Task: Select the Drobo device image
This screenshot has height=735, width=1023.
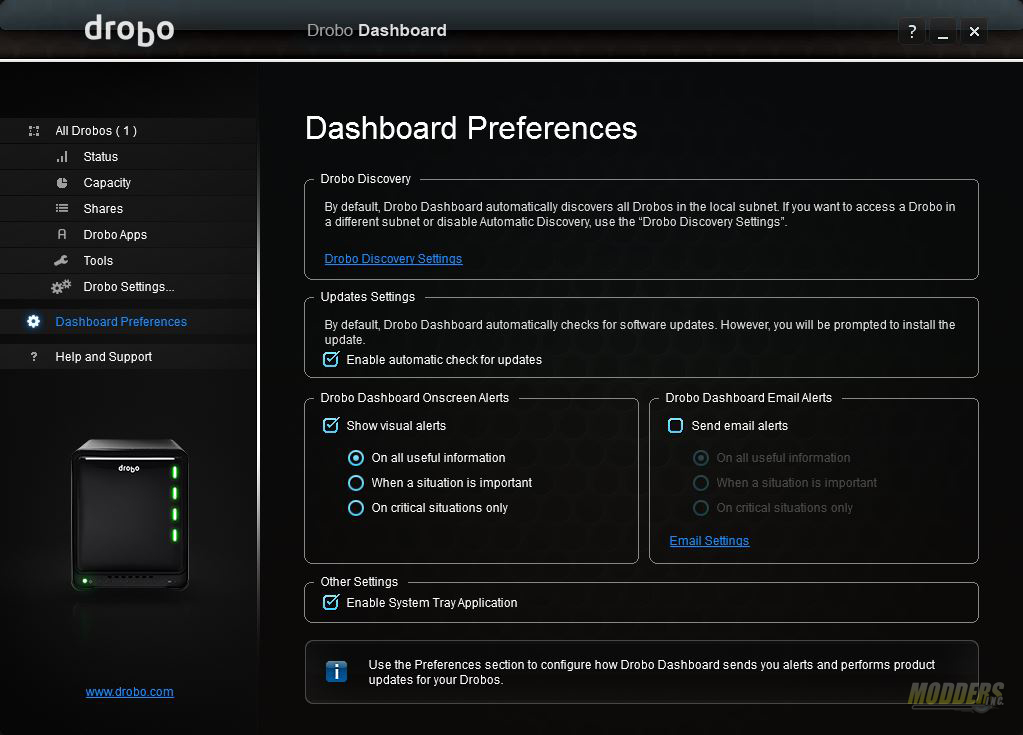Action: [130, 515]
